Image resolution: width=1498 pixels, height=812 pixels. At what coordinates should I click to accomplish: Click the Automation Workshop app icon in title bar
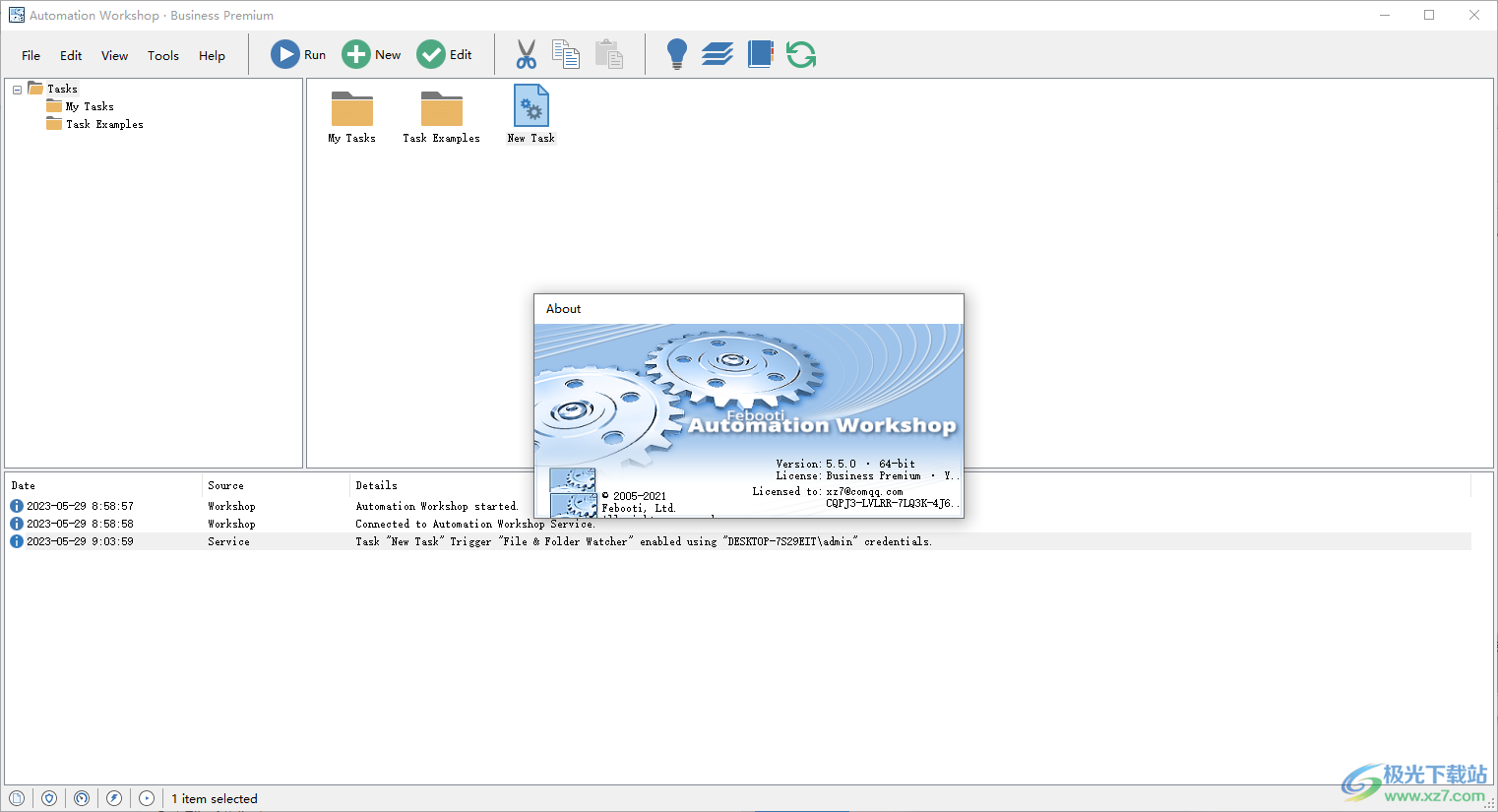[17, 15]
